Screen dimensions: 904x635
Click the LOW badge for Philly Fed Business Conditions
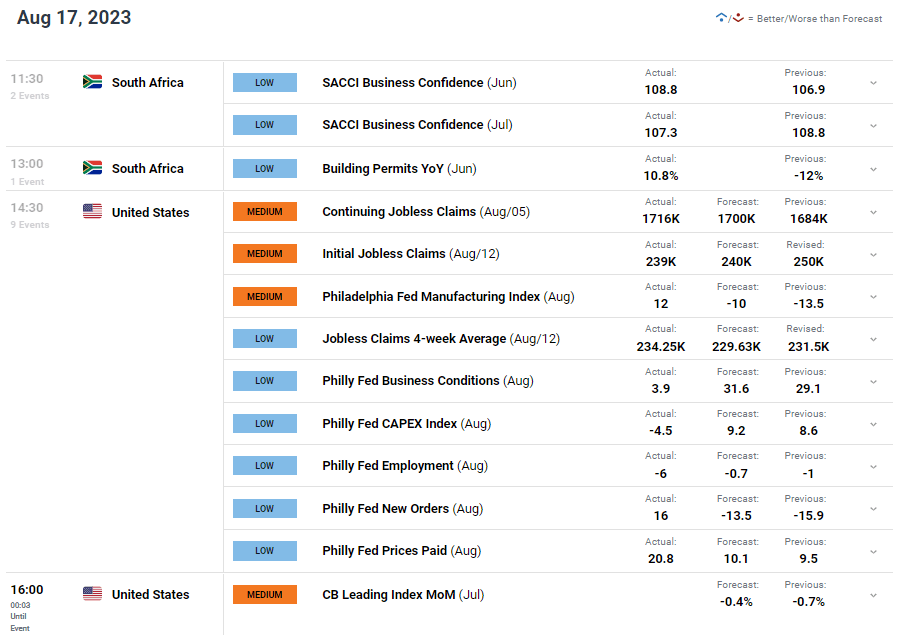[265, 381]
